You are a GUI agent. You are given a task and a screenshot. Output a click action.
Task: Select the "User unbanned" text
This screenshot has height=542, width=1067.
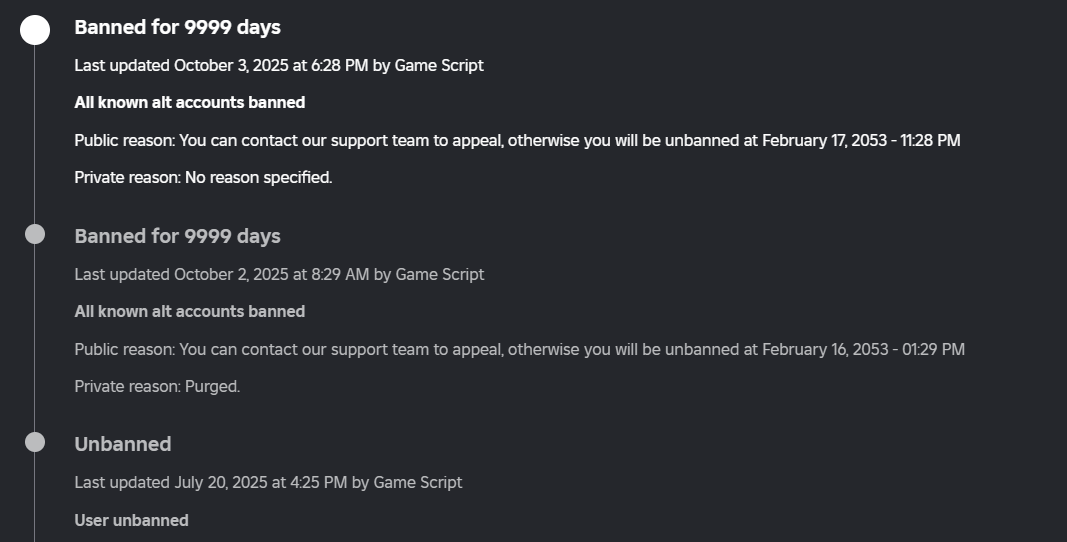[x=131, y=520]
